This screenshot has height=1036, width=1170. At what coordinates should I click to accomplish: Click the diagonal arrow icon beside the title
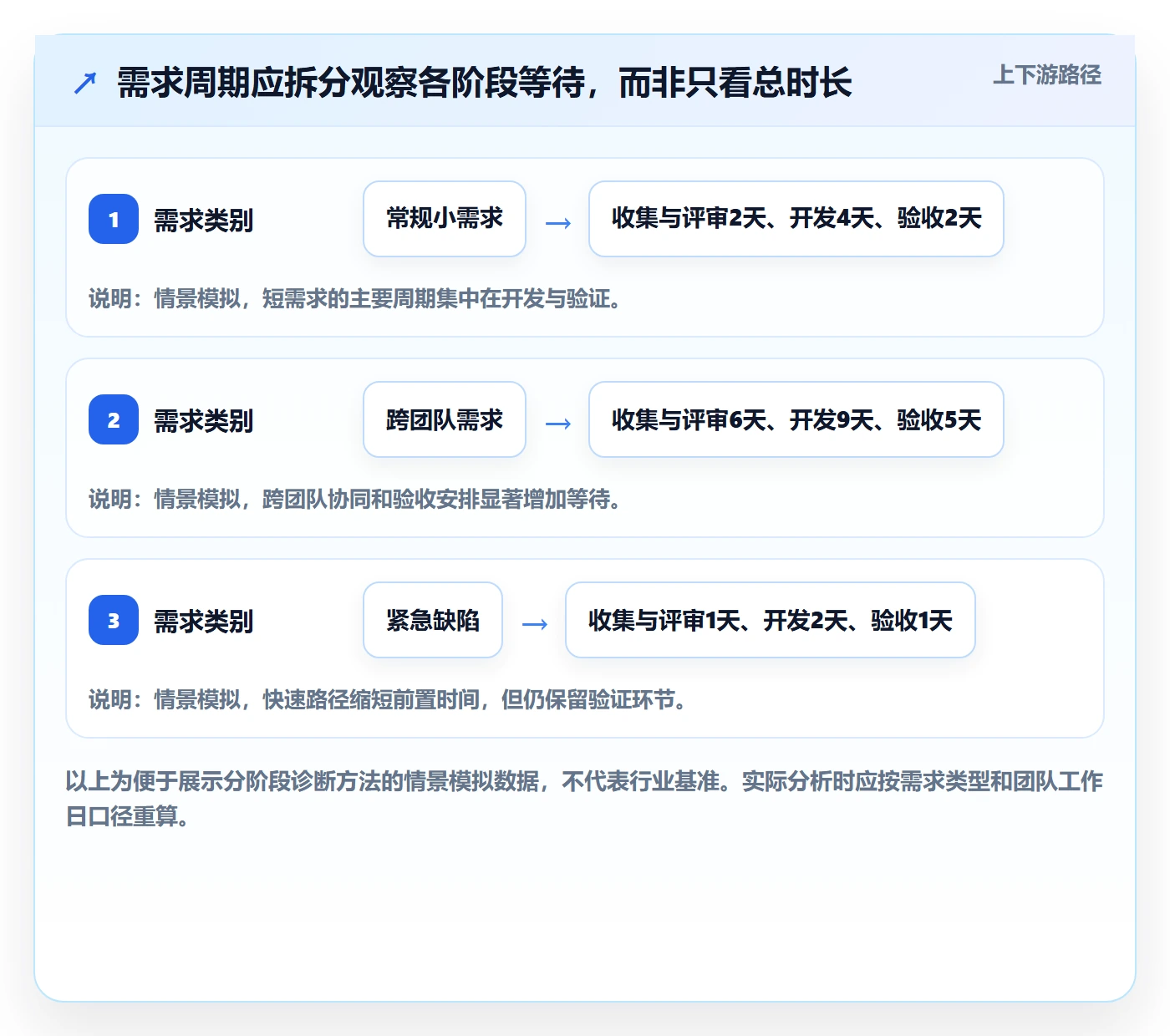85,84
